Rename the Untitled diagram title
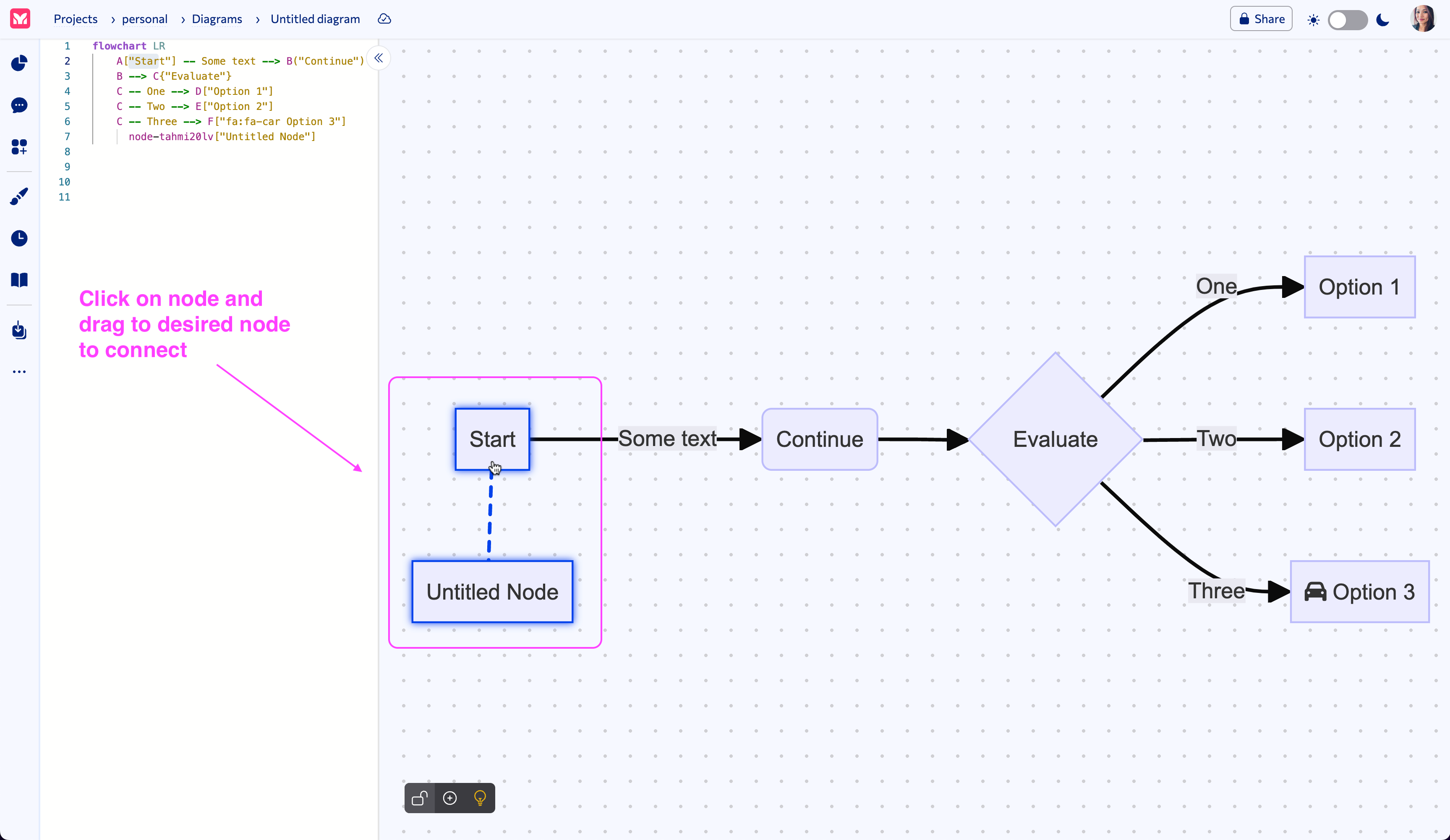Screen dimensions: 1450x840 pyautogui.click(x=315, y=18)
